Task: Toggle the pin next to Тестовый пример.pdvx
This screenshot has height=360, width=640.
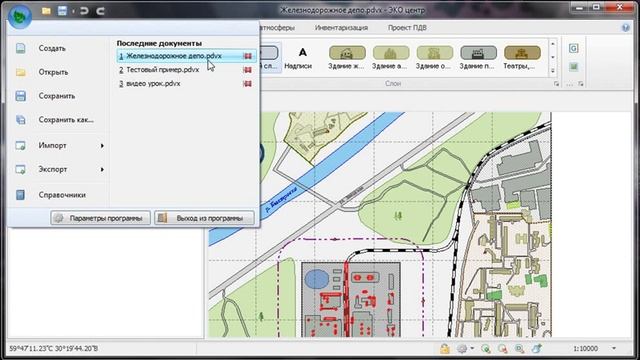Action: [x=247, y=70]
